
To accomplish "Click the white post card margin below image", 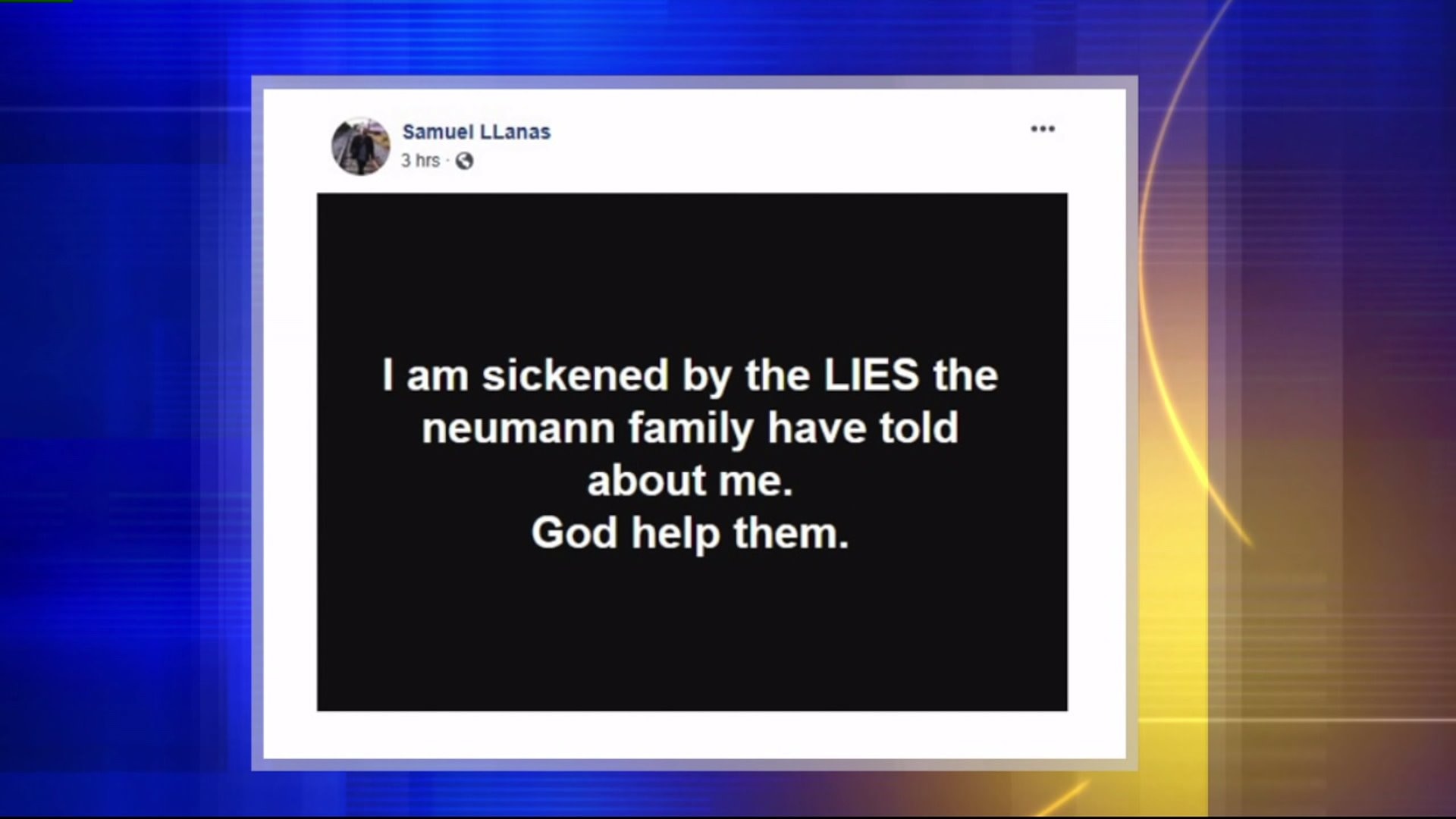I will pos(692,734).
